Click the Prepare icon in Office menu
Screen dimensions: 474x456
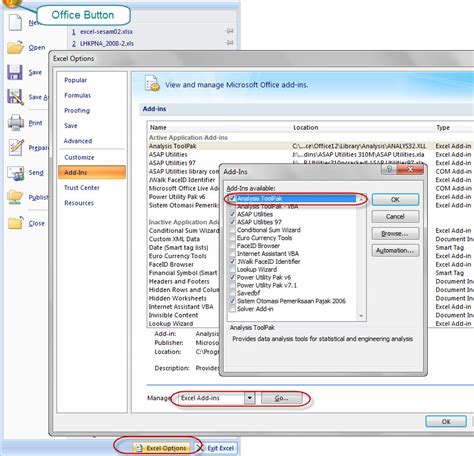16,147
